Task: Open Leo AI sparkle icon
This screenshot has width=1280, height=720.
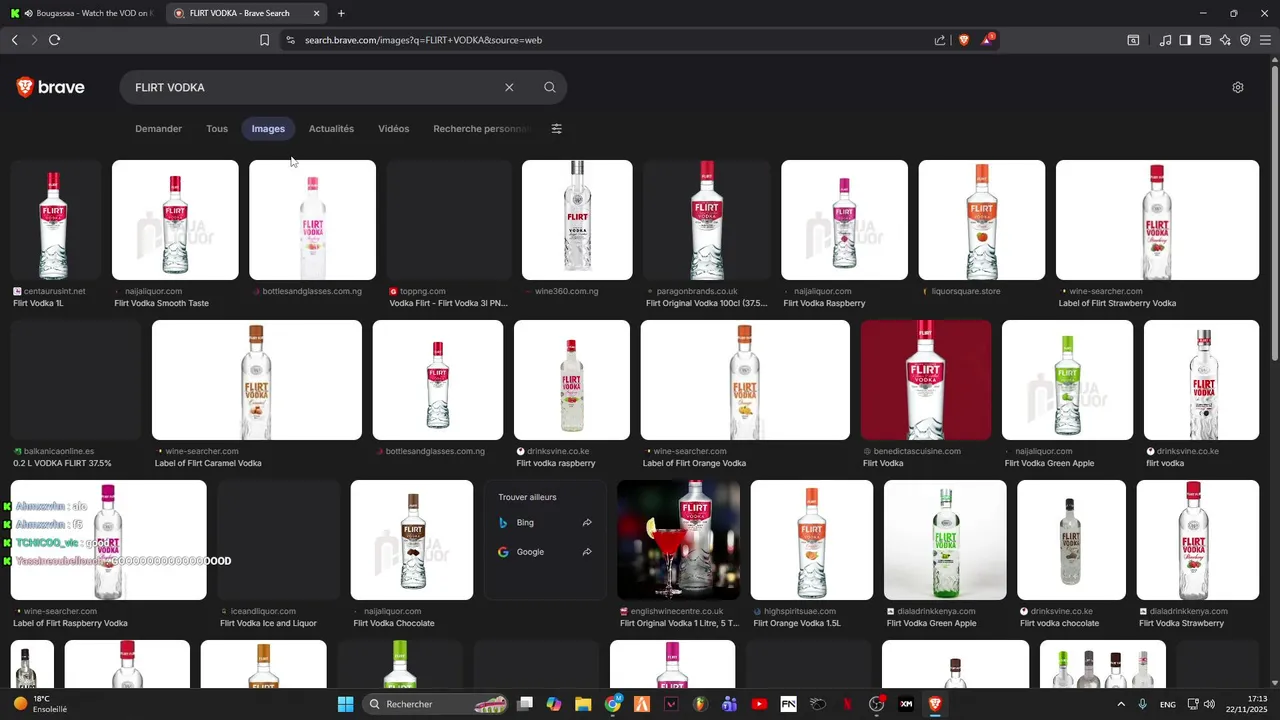Action: [x=1225, y=40]
